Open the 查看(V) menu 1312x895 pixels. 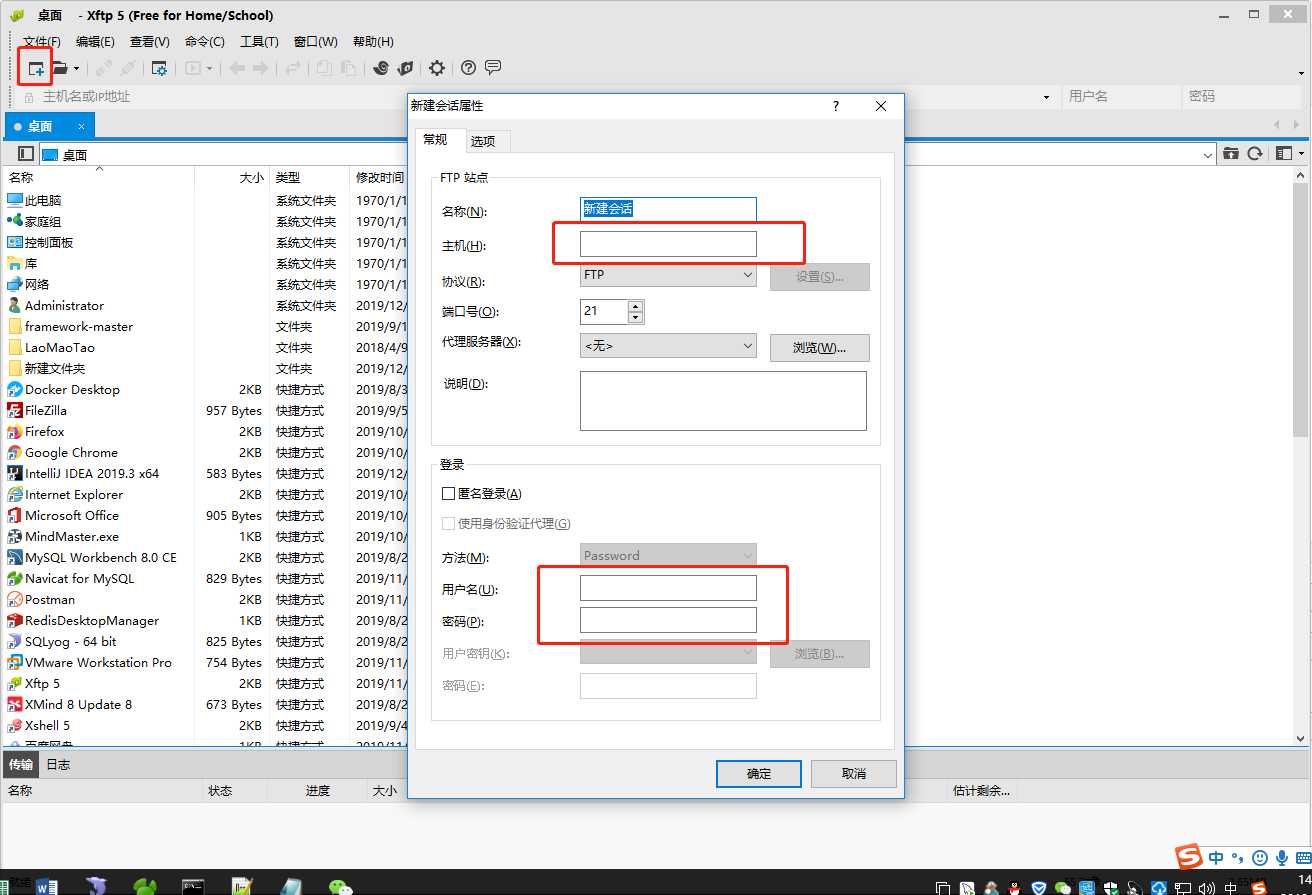[150, 42]
